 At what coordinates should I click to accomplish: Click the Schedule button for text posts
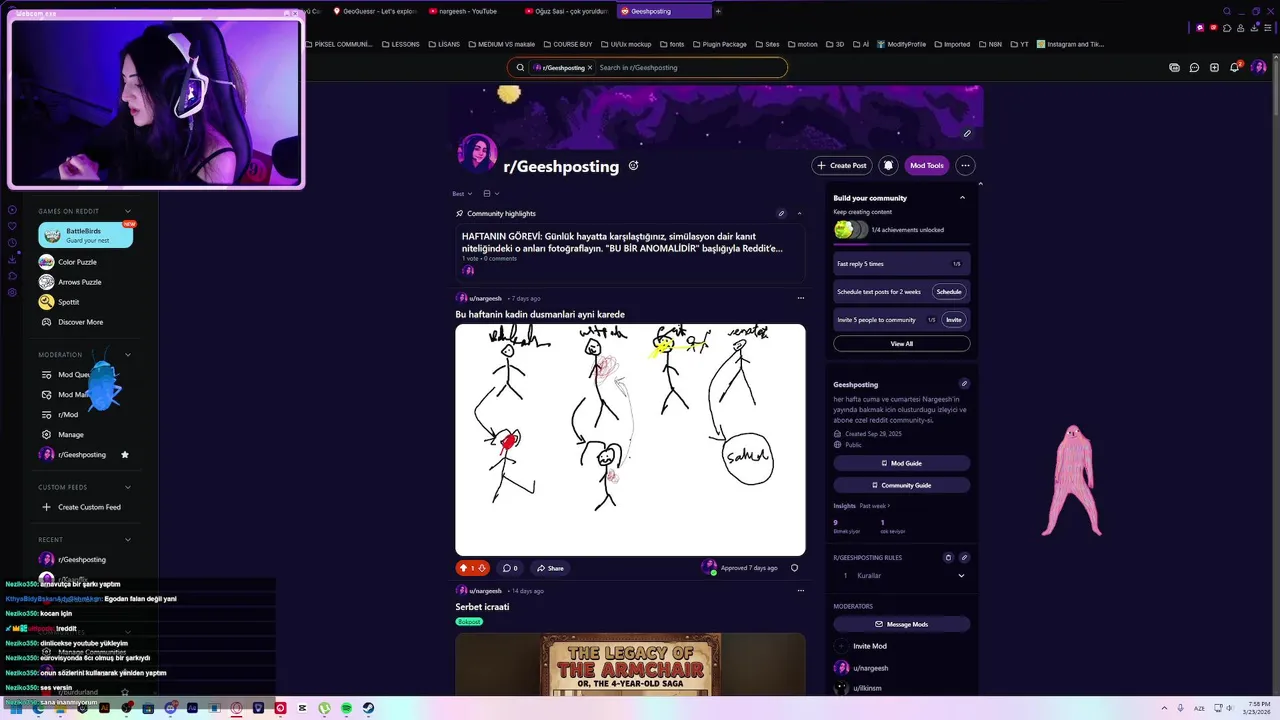click(949, 292)
